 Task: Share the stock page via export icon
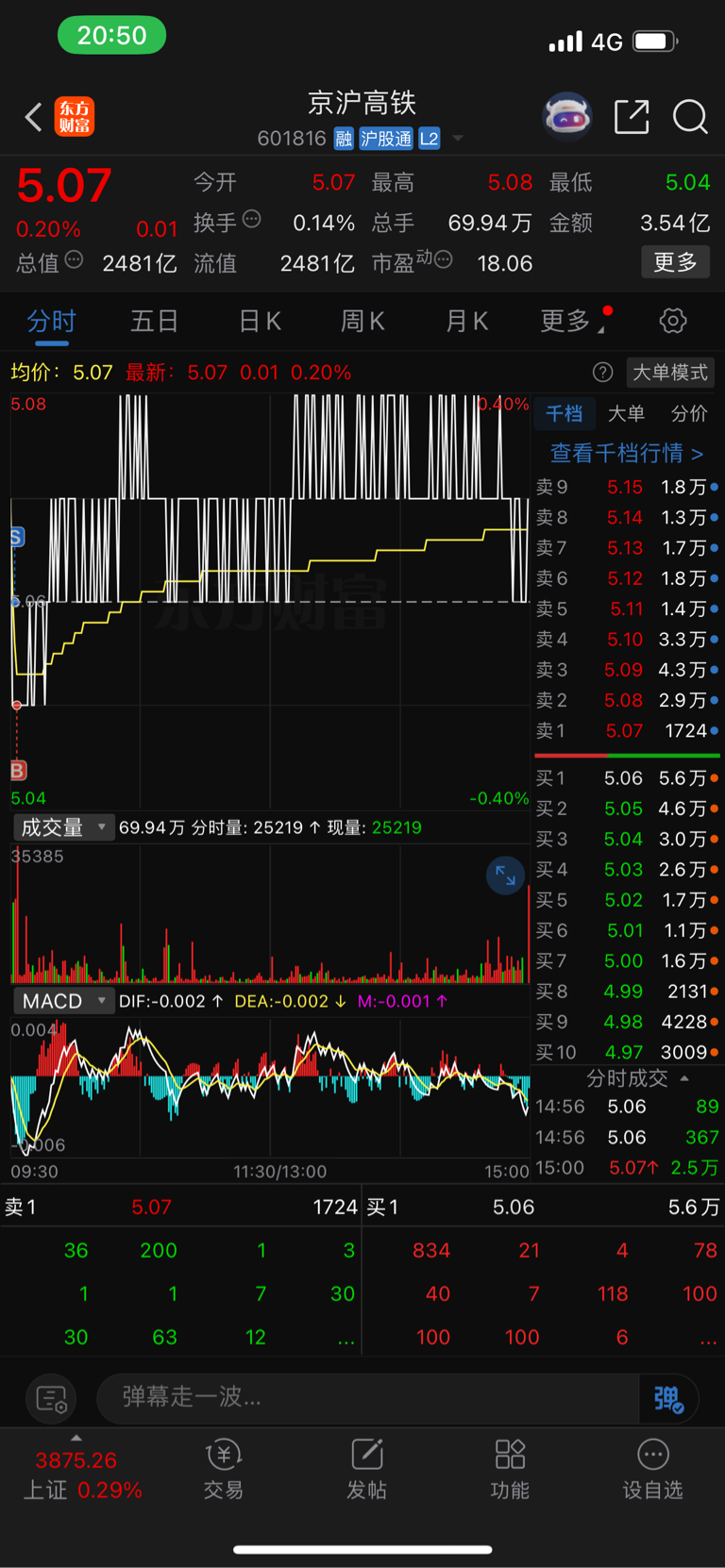pyautogui.click(x=632, y=117)
